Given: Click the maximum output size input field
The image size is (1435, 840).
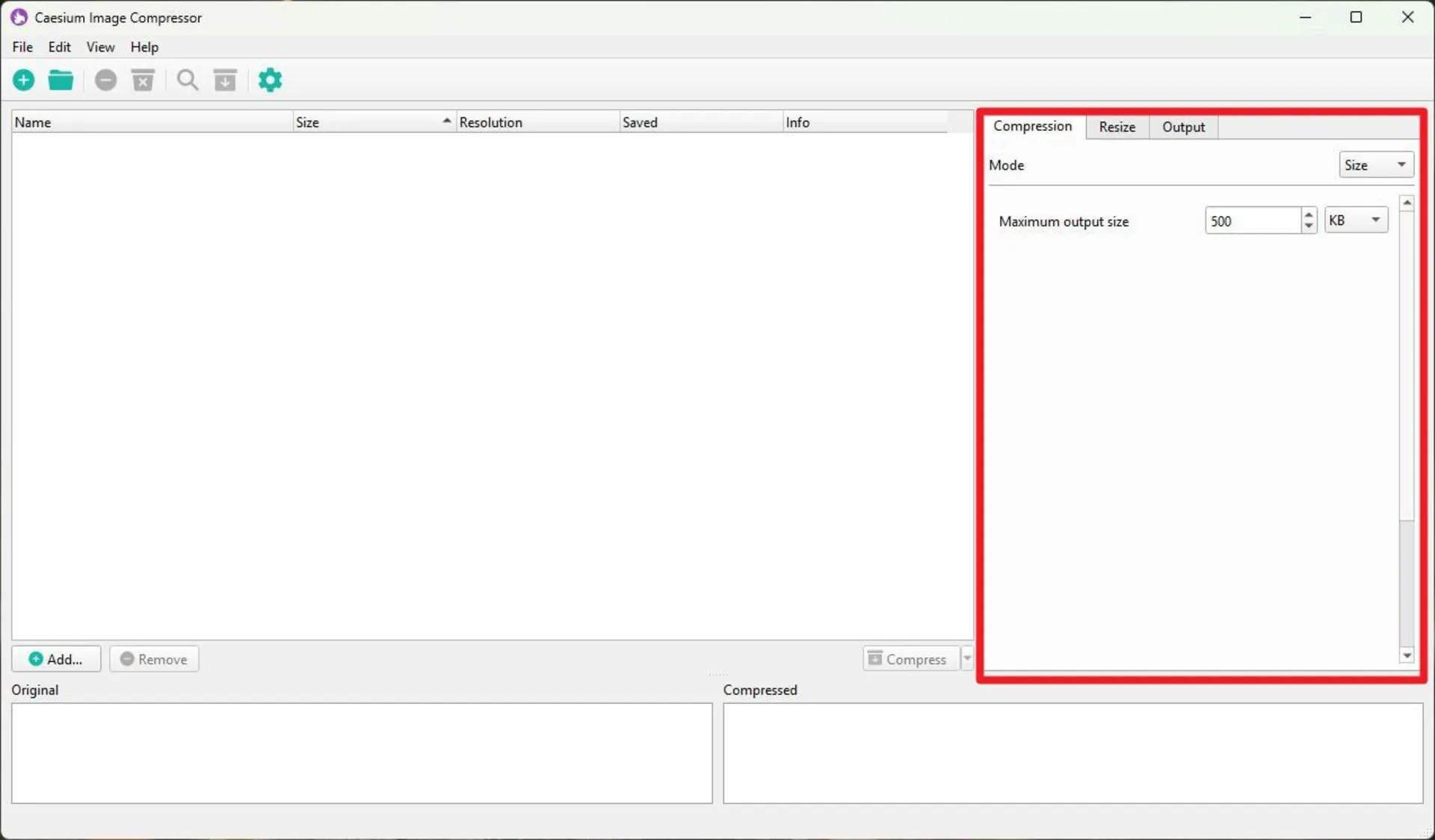Looking at the screenshot, I should coord(1252,221).
